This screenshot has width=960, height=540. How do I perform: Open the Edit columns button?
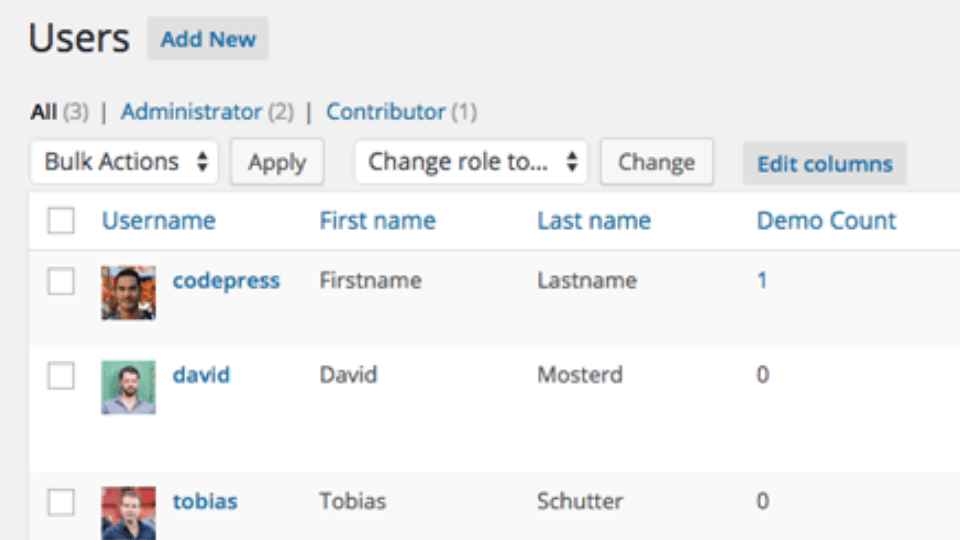click(x=825, y=164)
